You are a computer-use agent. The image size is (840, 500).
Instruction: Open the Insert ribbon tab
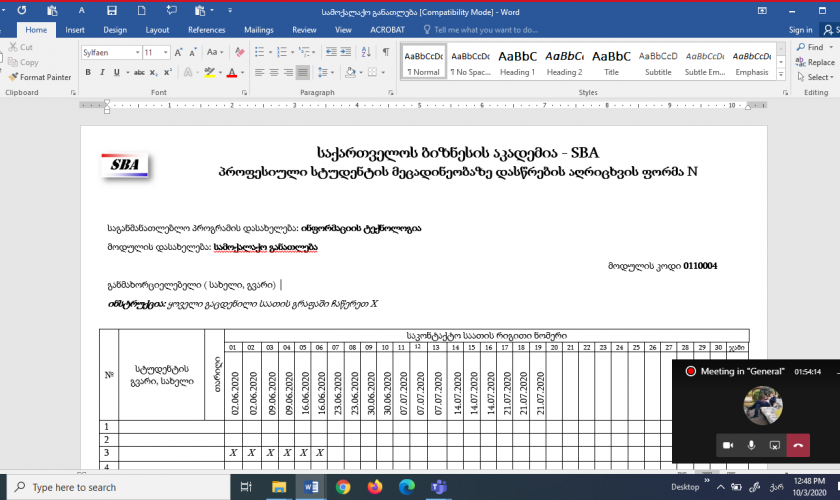[x=75, y=30]
